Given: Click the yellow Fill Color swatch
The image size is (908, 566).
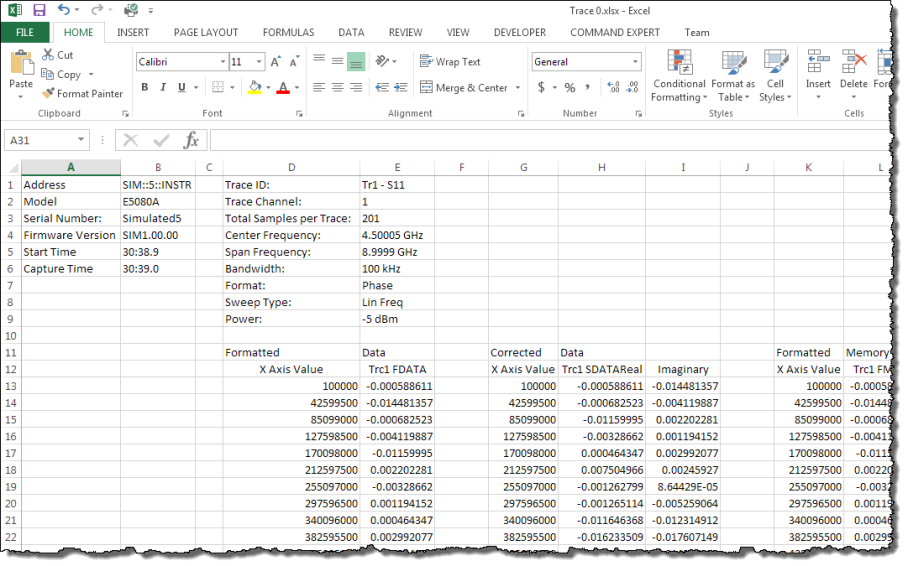Looking at the screenshot, I should [255, 88].
